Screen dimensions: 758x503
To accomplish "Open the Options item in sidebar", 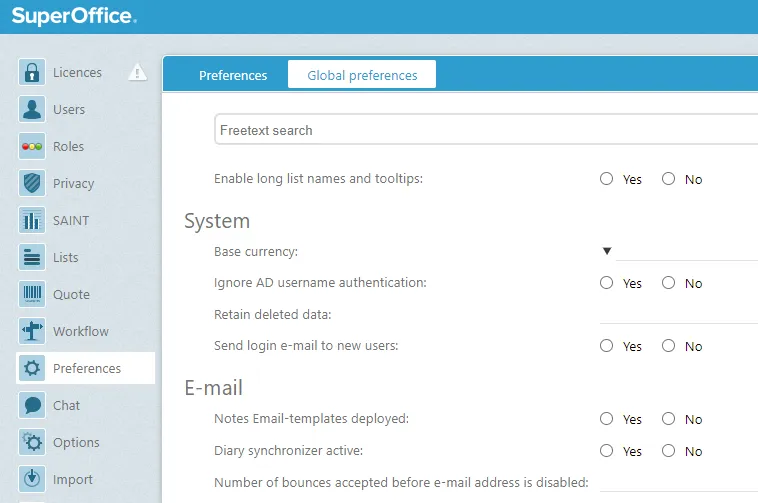I will pos(76,443).
